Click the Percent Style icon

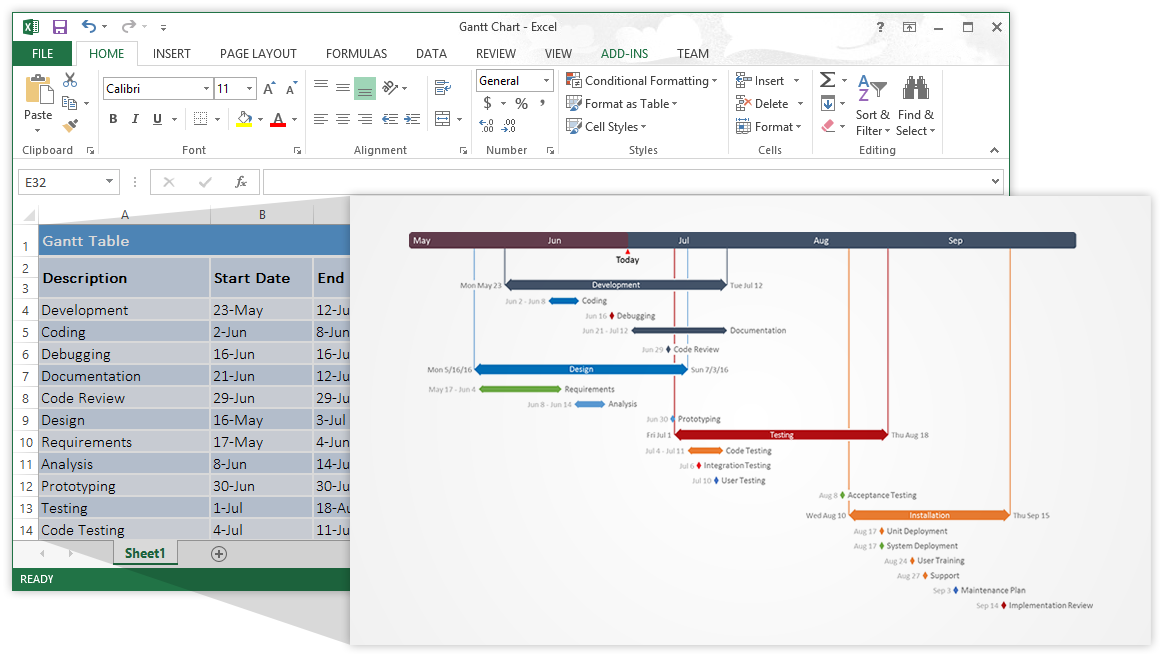(x=522, y=103)
